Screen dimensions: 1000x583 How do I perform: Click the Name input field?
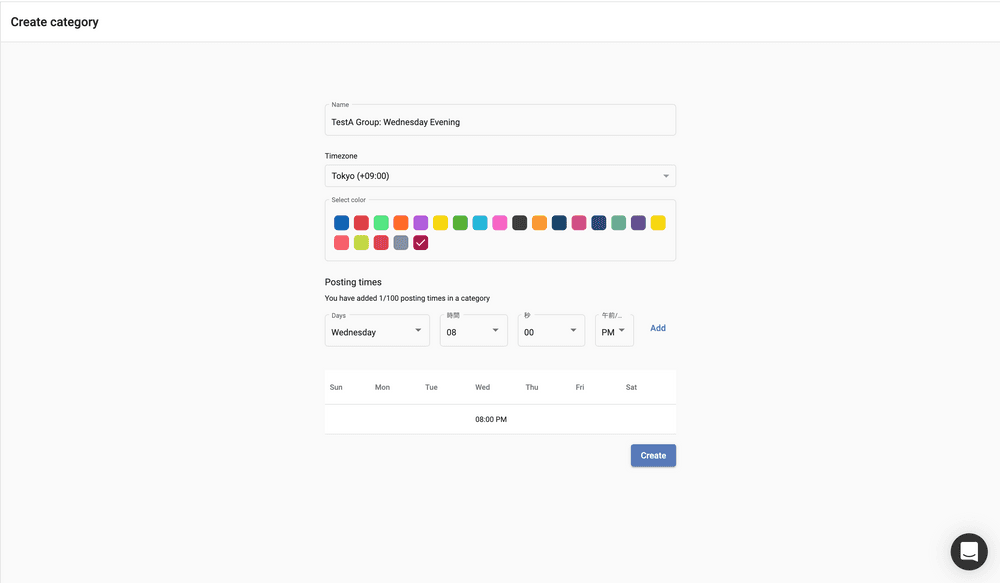500,122
